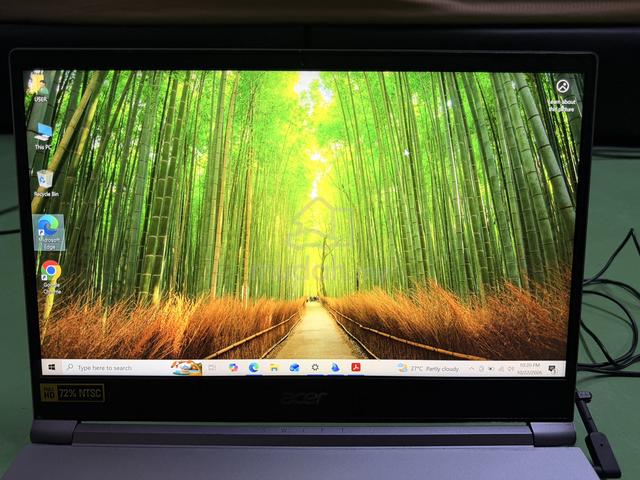The image size is (640, 480).
Task: Open File Explorer from the taskbar
Action: 274,368
